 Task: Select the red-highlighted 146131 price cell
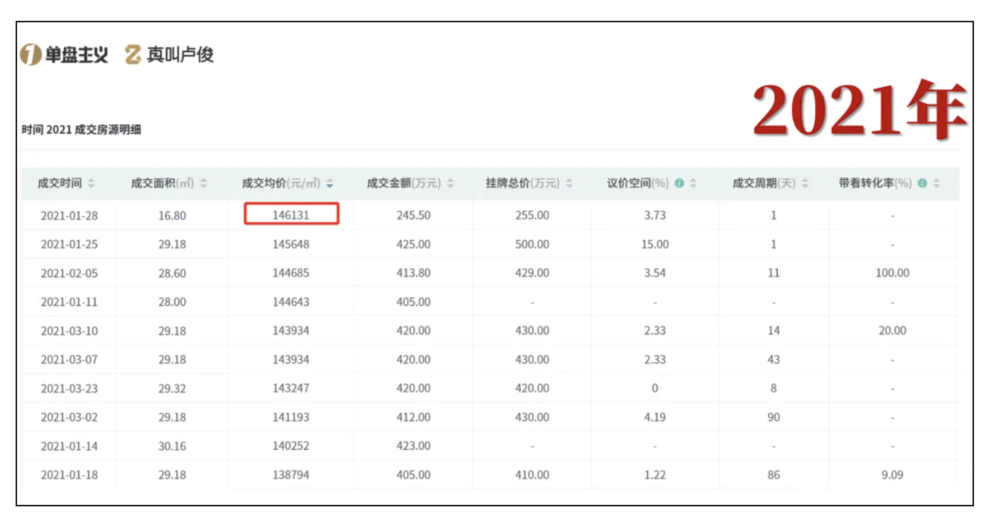click(x=292, y=215)
